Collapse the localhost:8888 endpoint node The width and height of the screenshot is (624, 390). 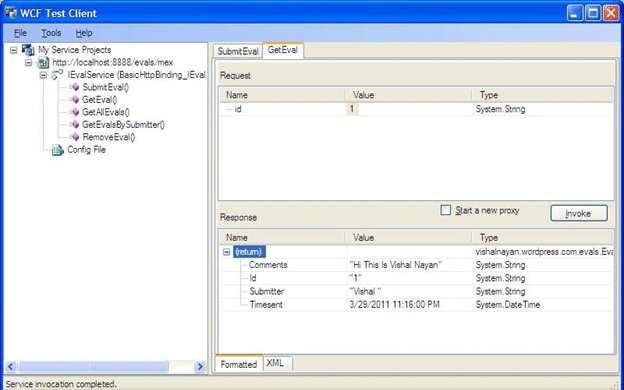(x=29, y=62)
